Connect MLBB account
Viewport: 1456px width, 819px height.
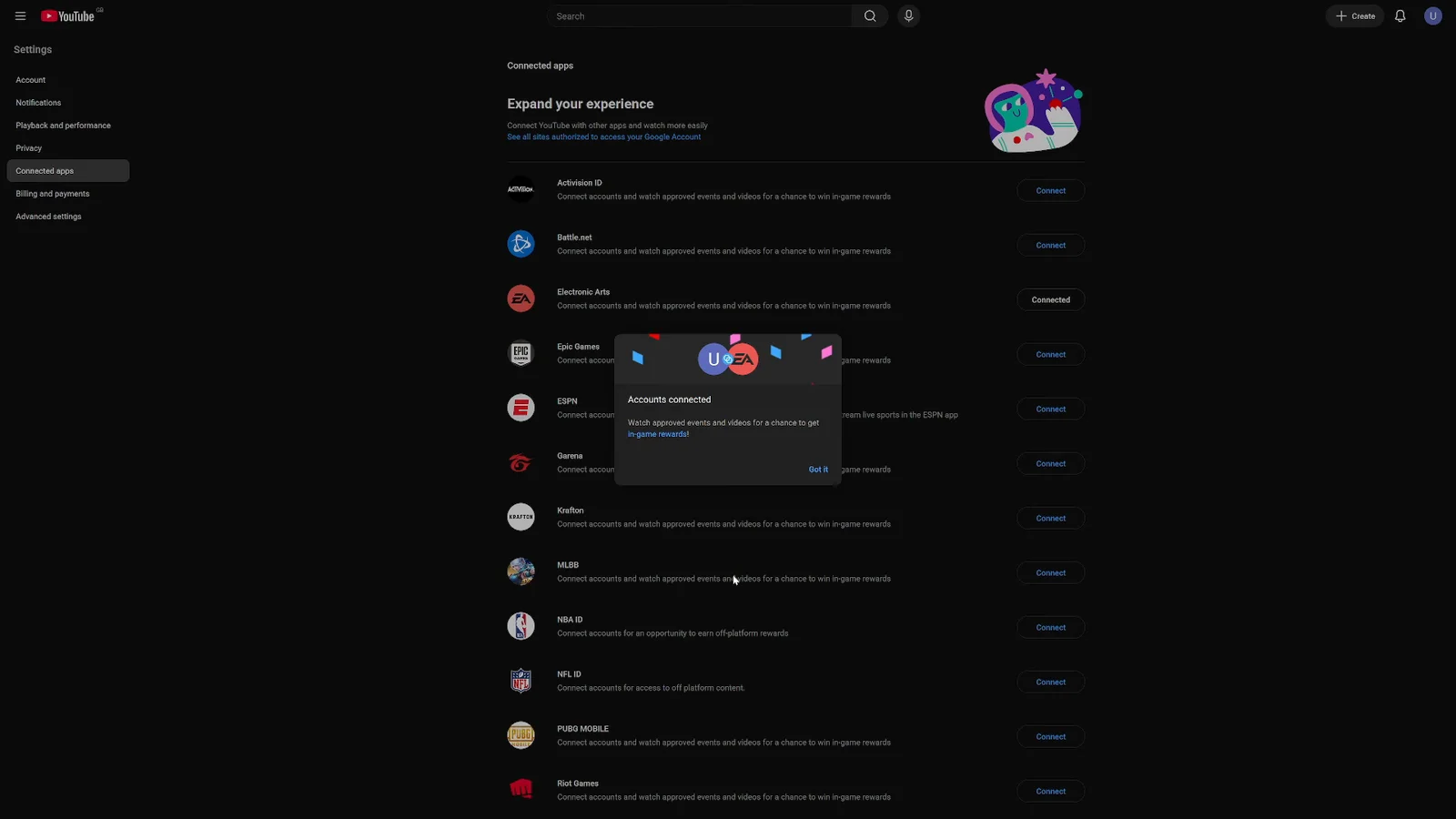[1050, 572]
